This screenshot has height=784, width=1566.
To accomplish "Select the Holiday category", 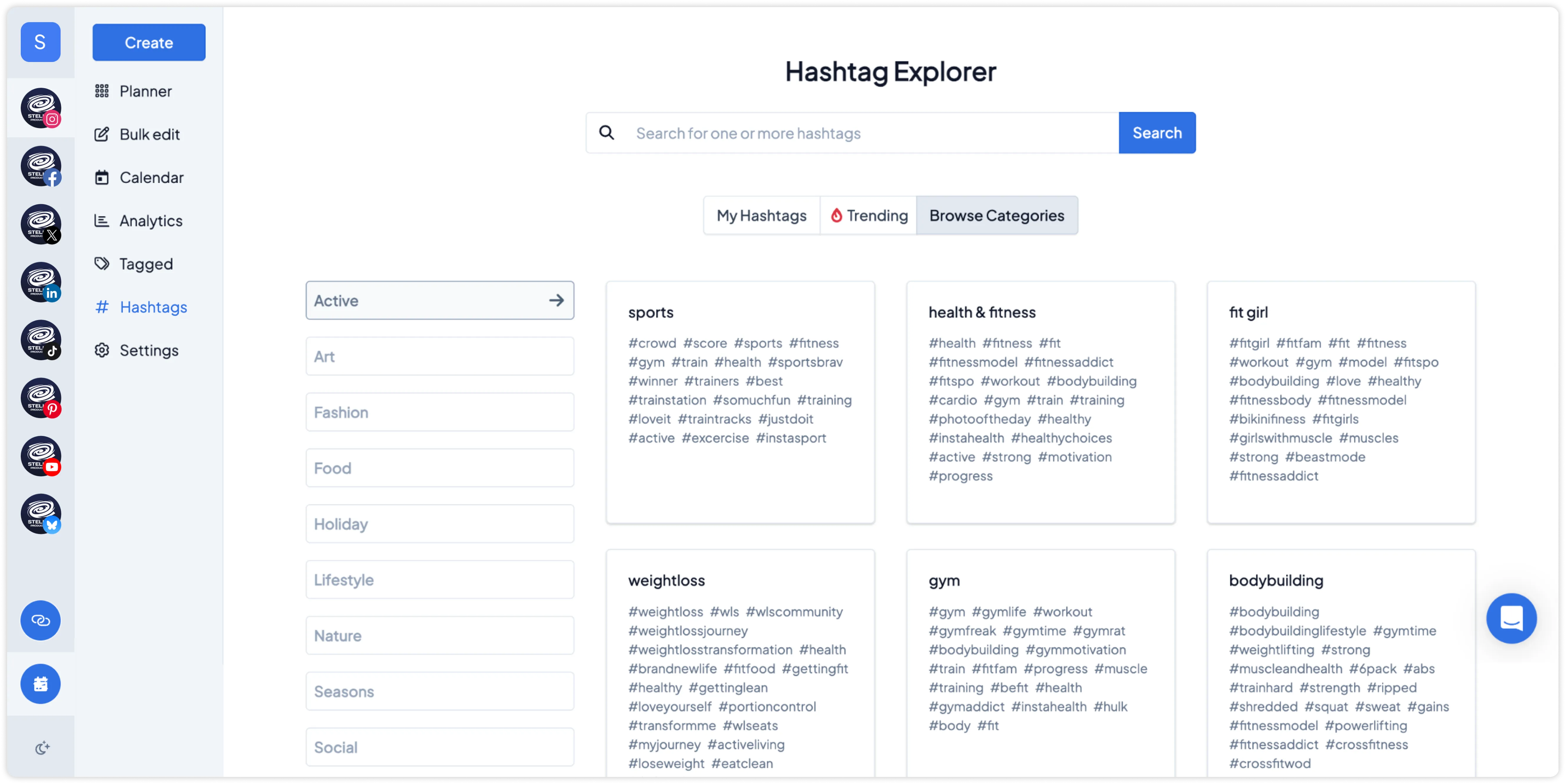I will coord(440,524).
